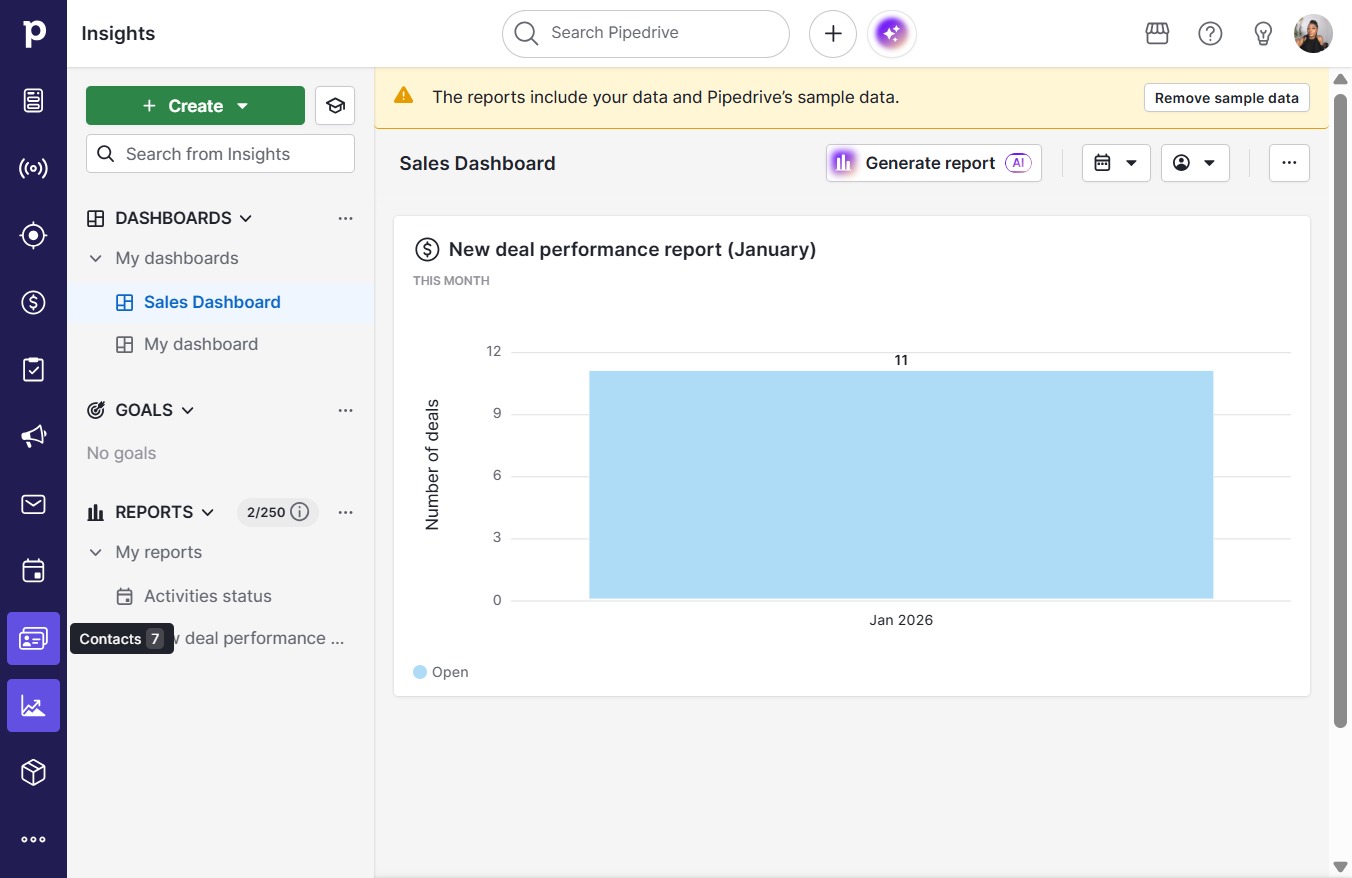Click the Pipedrive logo icon
This screenshot has height=878, width=1352.
(34, 33)
